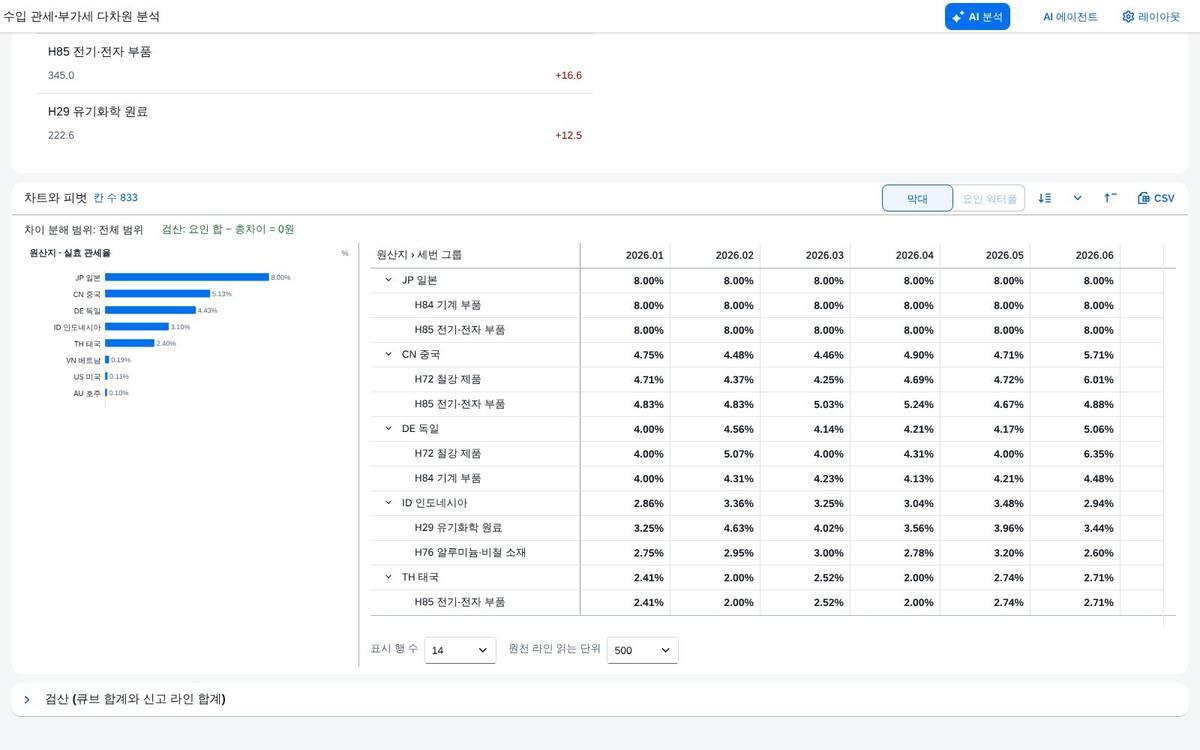Open the H29 유기화학 원료 summary card

[315, 123]
